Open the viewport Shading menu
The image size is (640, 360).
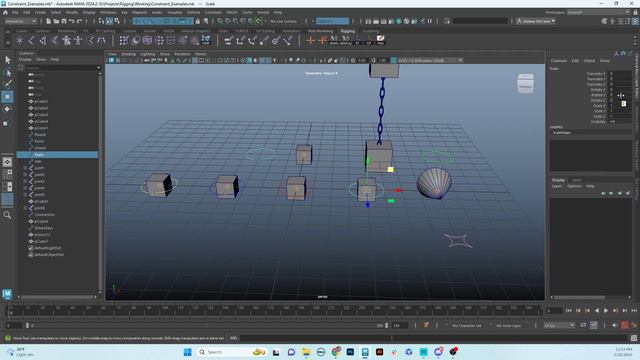click(128, 54)
